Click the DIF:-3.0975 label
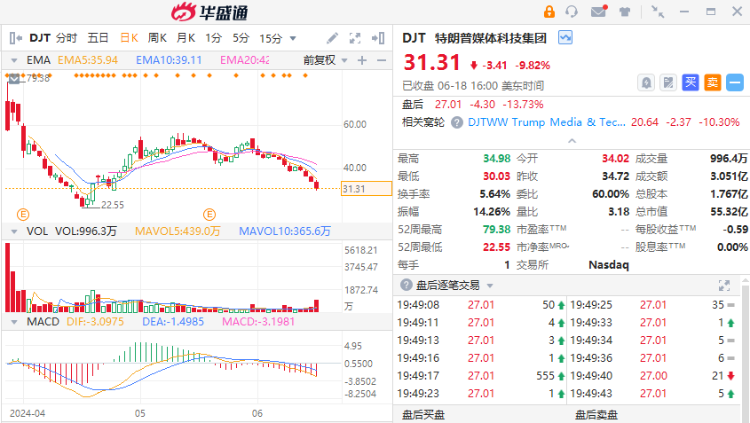The image size is (750, 423). pyautogui.click(x=95, y=322)
